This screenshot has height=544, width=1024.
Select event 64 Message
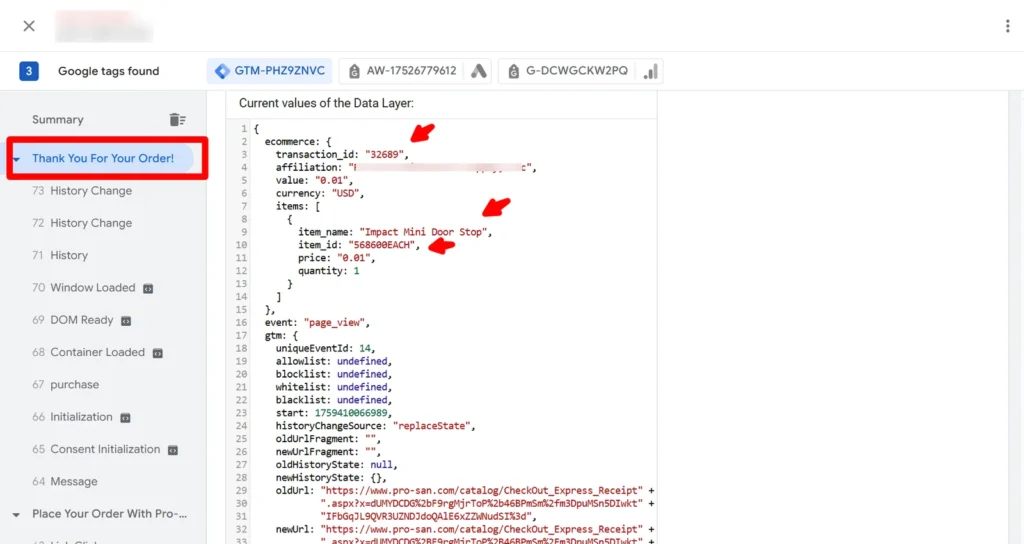pos(65,481)
